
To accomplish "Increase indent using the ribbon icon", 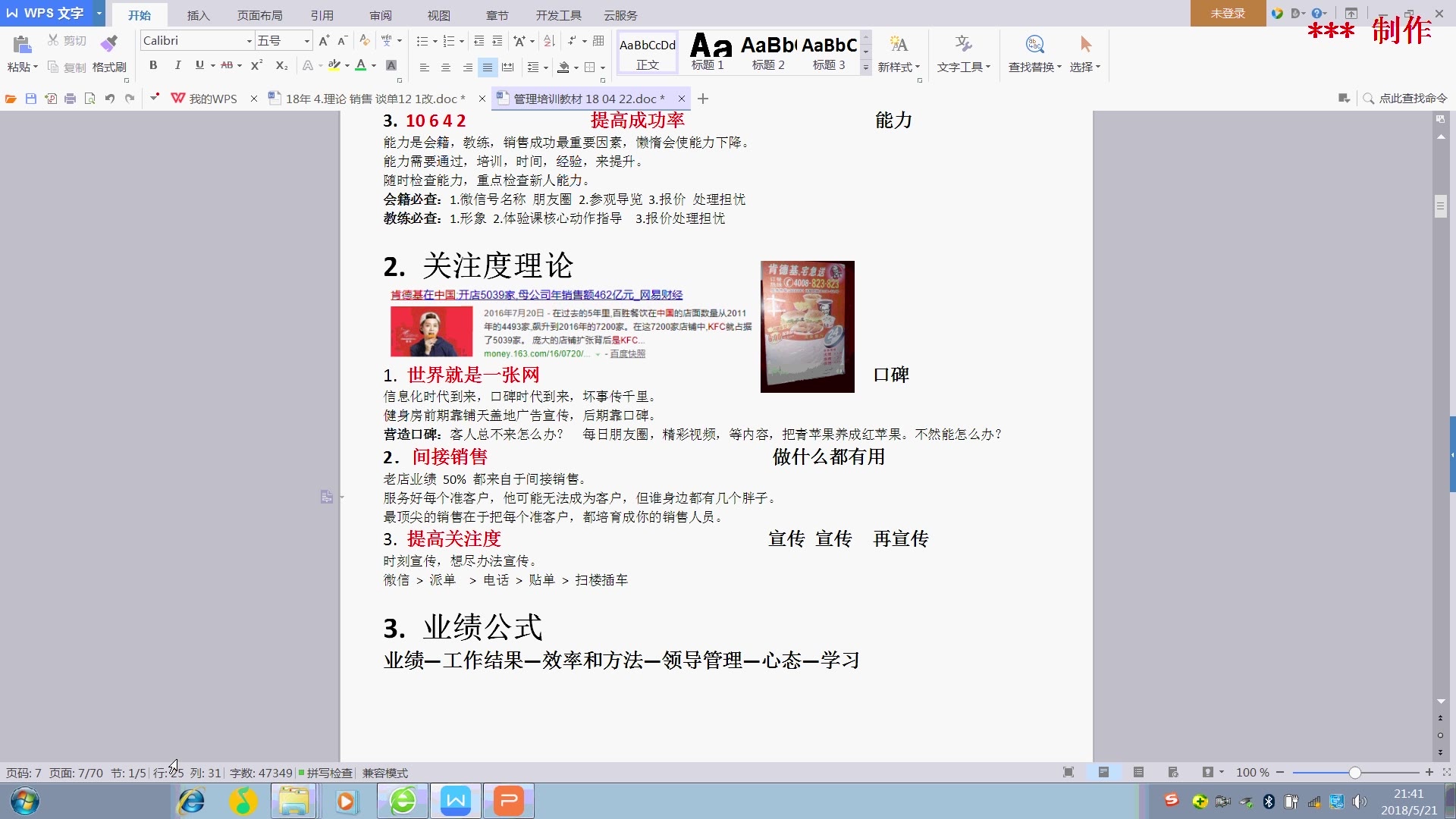I will (497, 41).
